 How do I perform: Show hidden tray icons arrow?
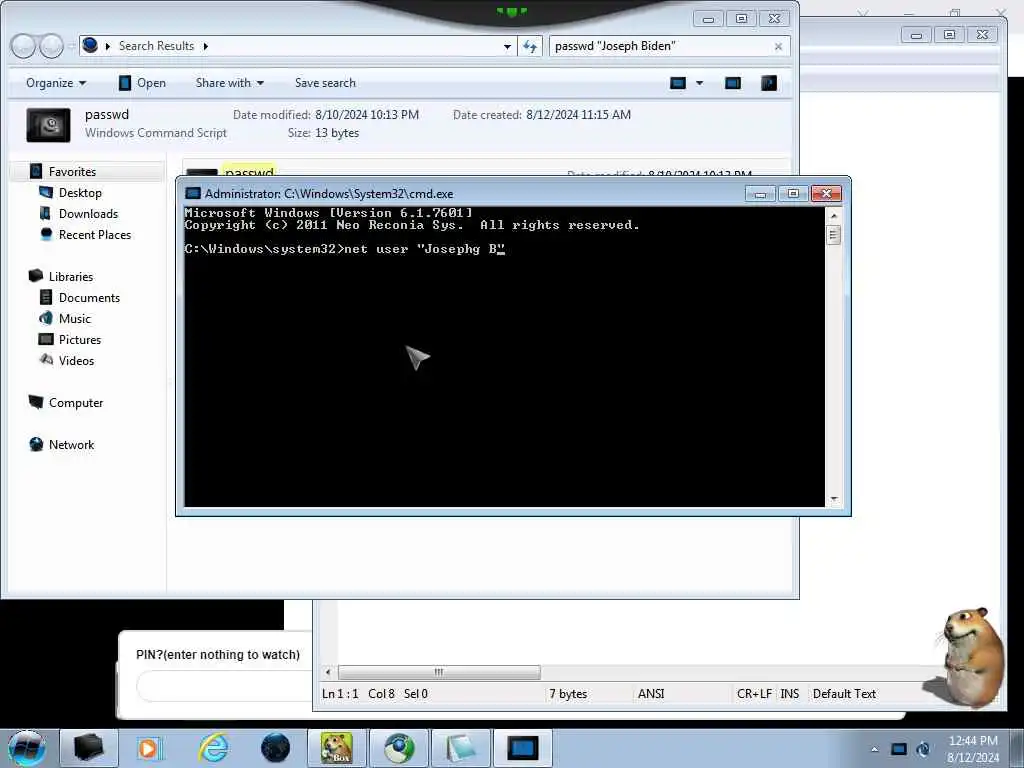point(874,749)
